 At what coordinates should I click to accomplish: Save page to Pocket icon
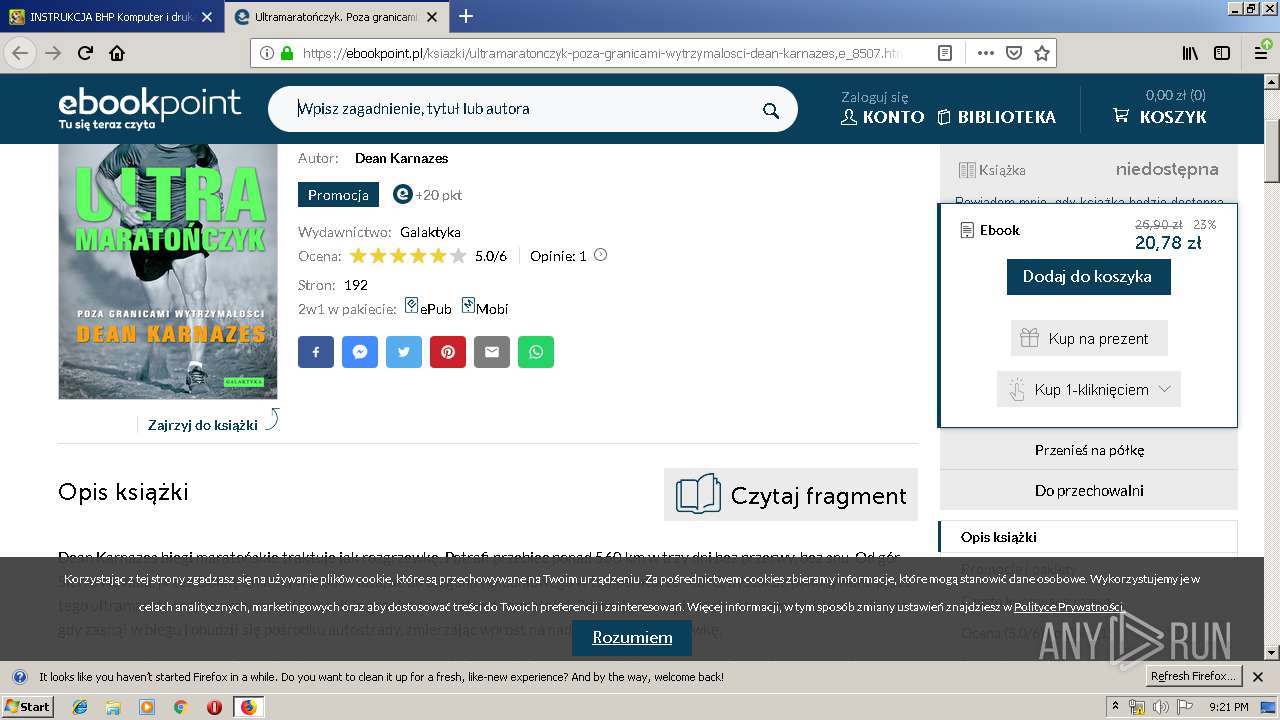tap(1014, 54)
